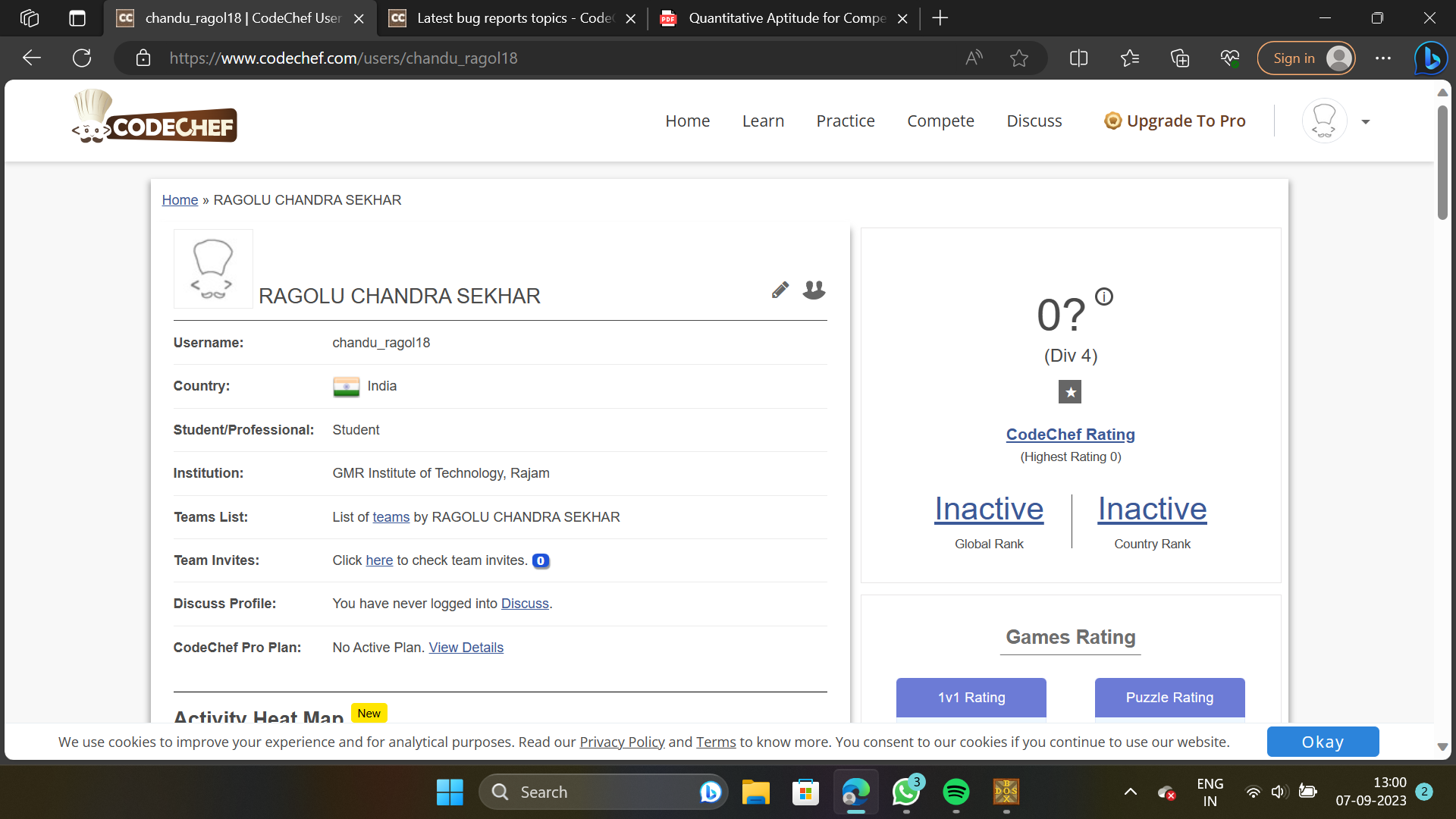Open Edge settings and more menu

(x=1383, y=58)
